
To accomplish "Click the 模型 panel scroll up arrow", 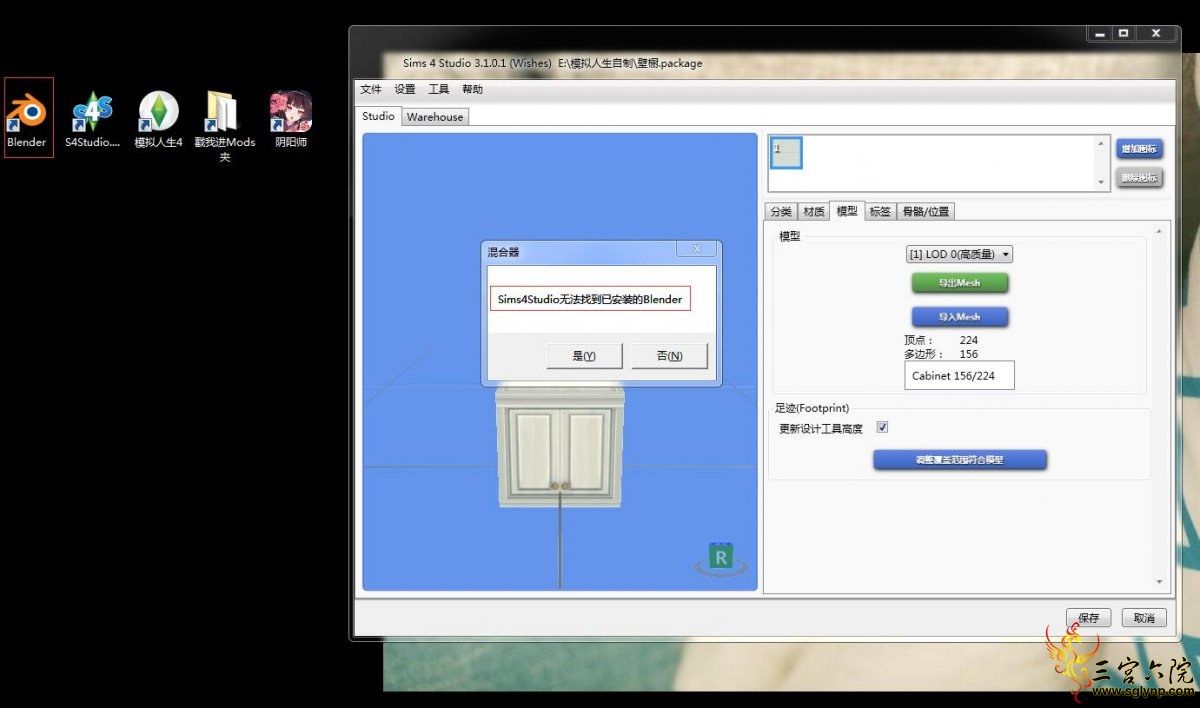I will click(1159, 231).
